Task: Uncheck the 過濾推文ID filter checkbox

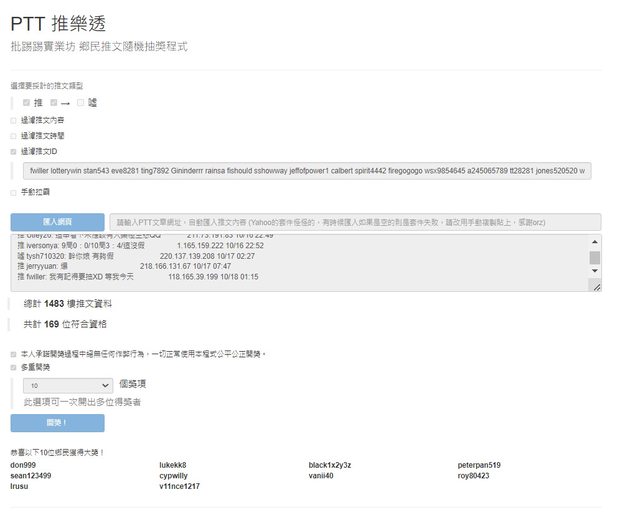Action: click(14, 151)
